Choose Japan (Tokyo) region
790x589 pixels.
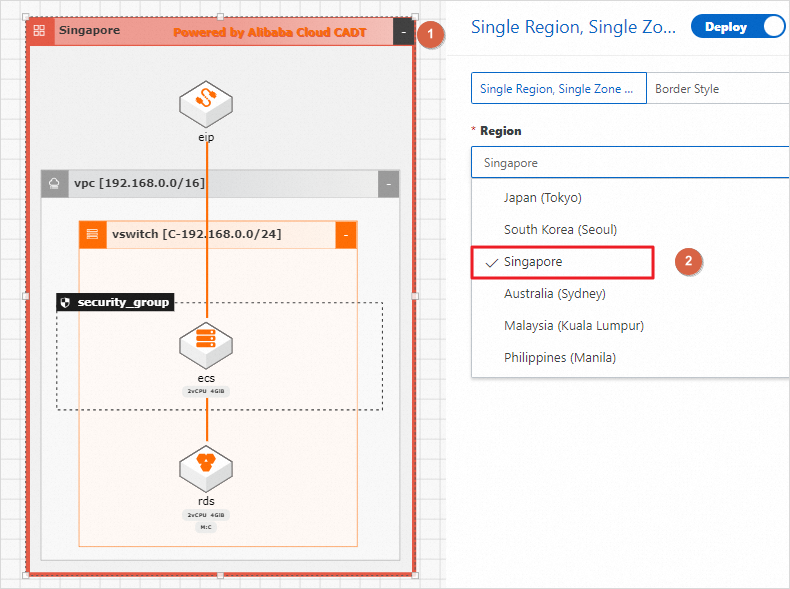(x=630, y=198)
